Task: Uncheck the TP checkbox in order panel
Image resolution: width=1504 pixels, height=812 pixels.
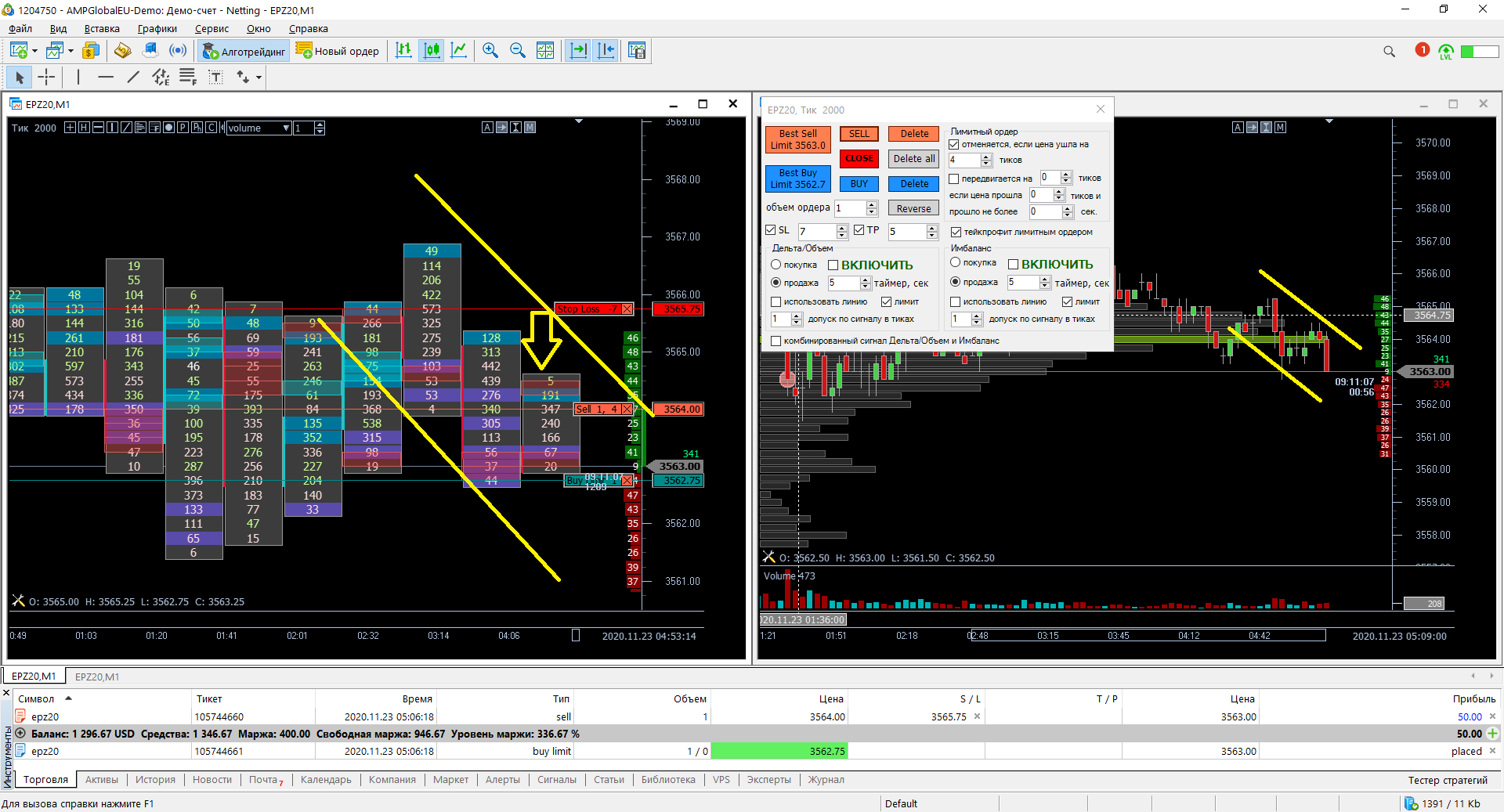Action: 859,230
